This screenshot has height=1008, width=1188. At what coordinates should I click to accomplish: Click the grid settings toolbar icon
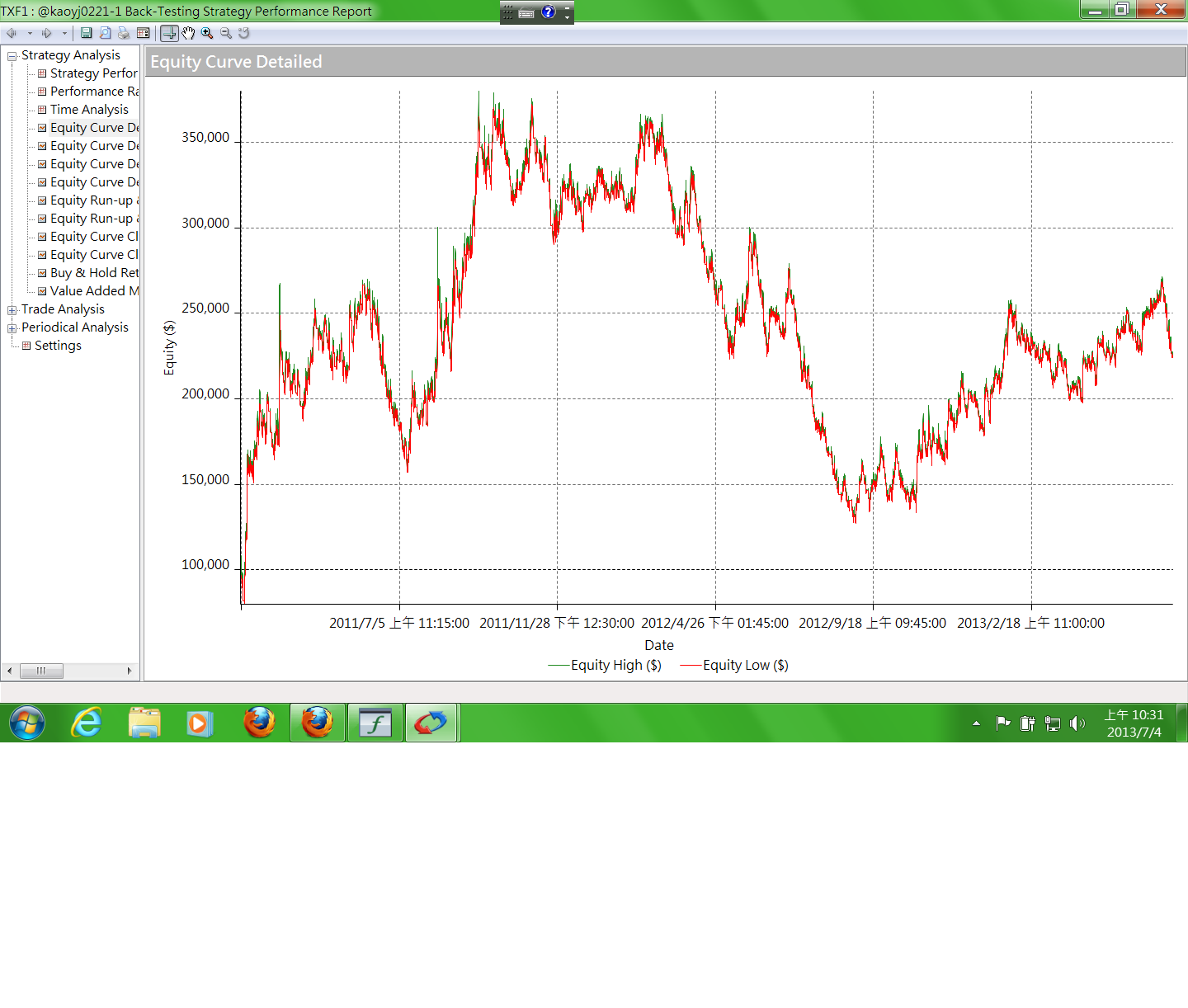pyautogui.click(x=143, y=33)
